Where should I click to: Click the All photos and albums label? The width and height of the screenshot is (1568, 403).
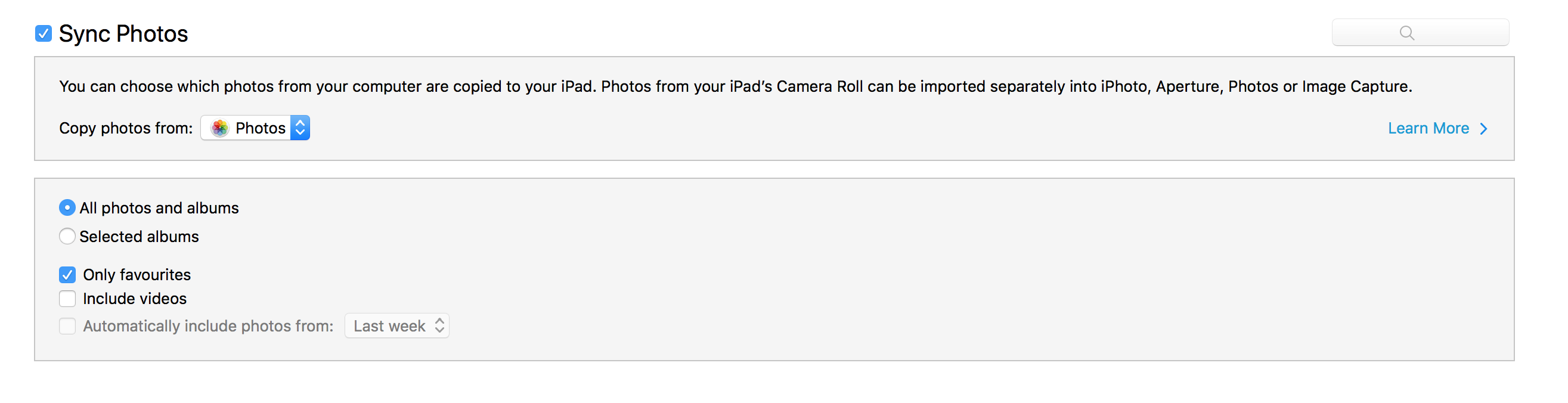159,208
